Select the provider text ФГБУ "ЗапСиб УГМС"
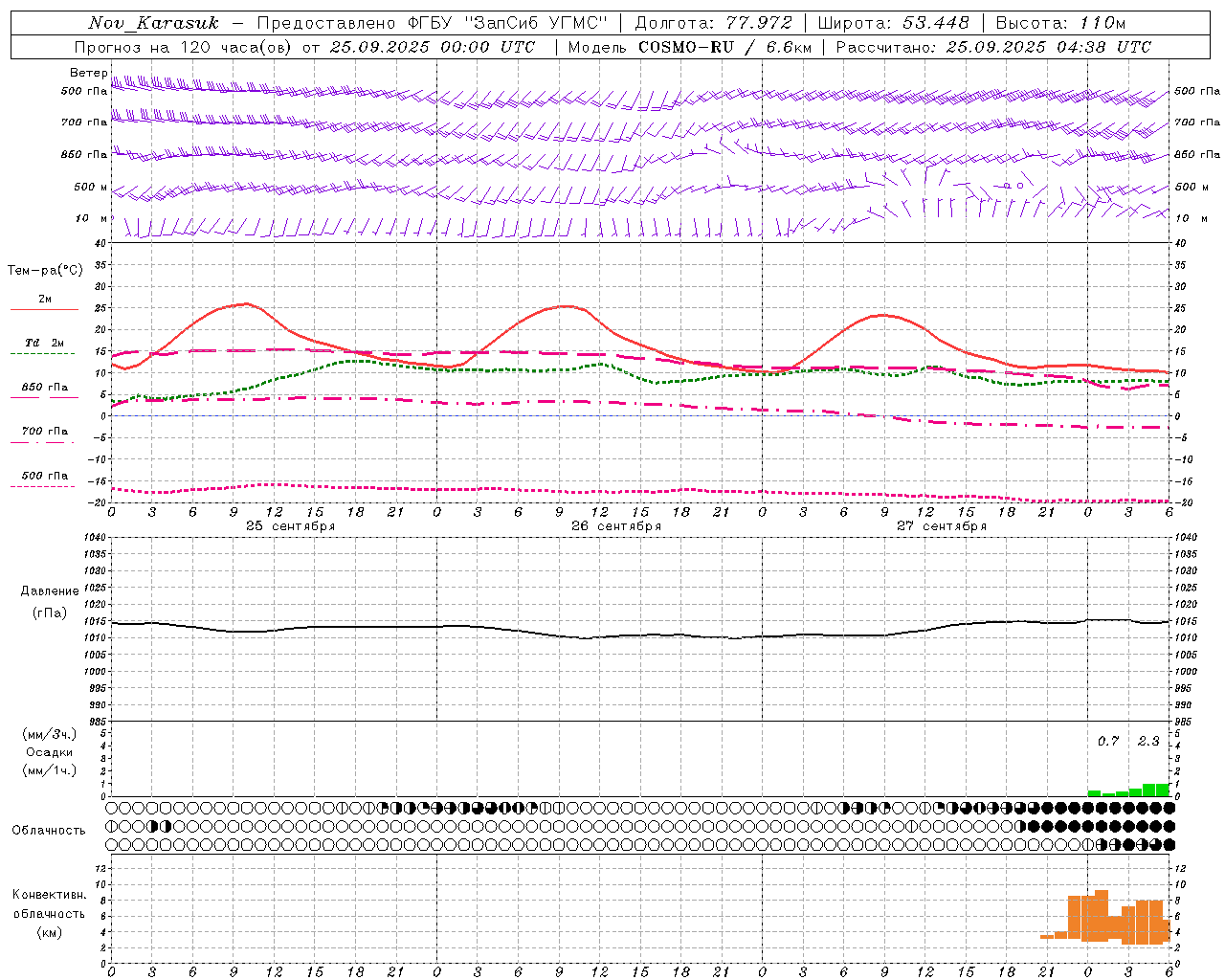 509,23
